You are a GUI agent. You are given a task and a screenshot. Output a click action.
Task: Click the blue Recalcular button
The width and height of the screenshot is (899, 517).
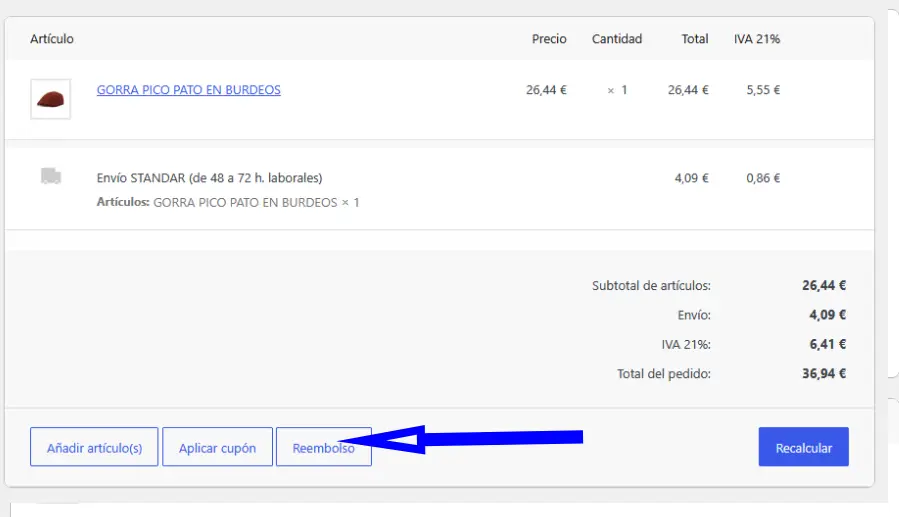pos(804,447)
